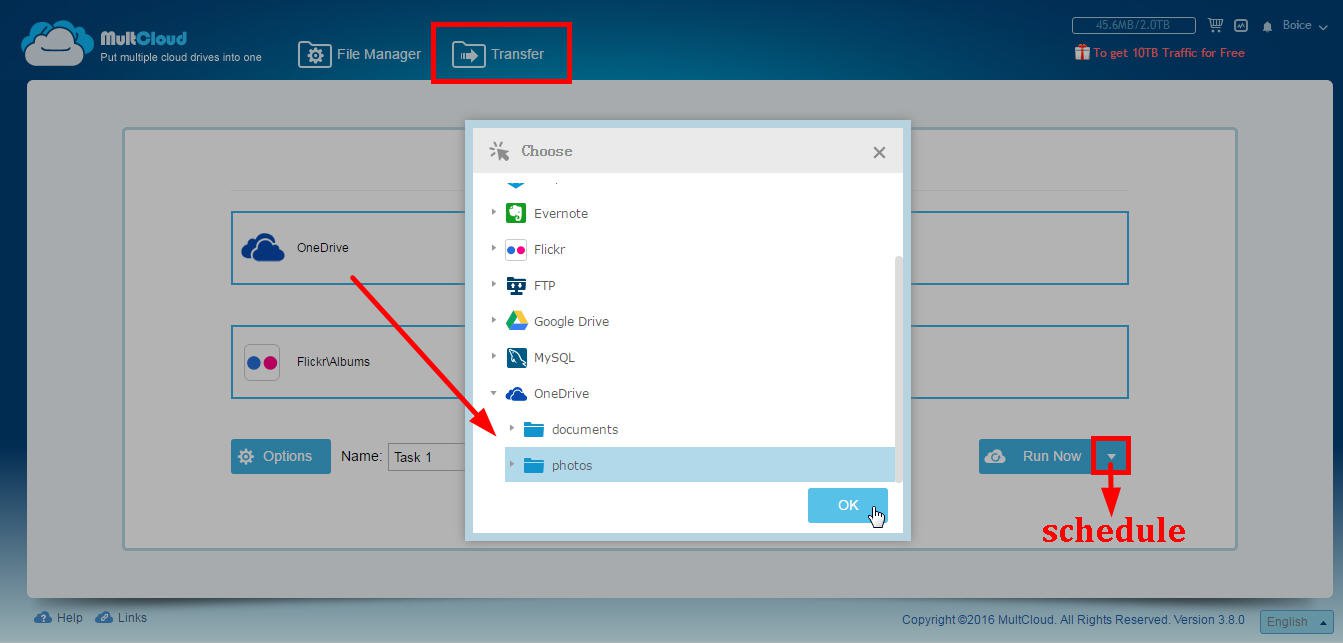Expand the Google Drive tree node
The height and width of the screenshot is (643, 1343).
point(494,321)
